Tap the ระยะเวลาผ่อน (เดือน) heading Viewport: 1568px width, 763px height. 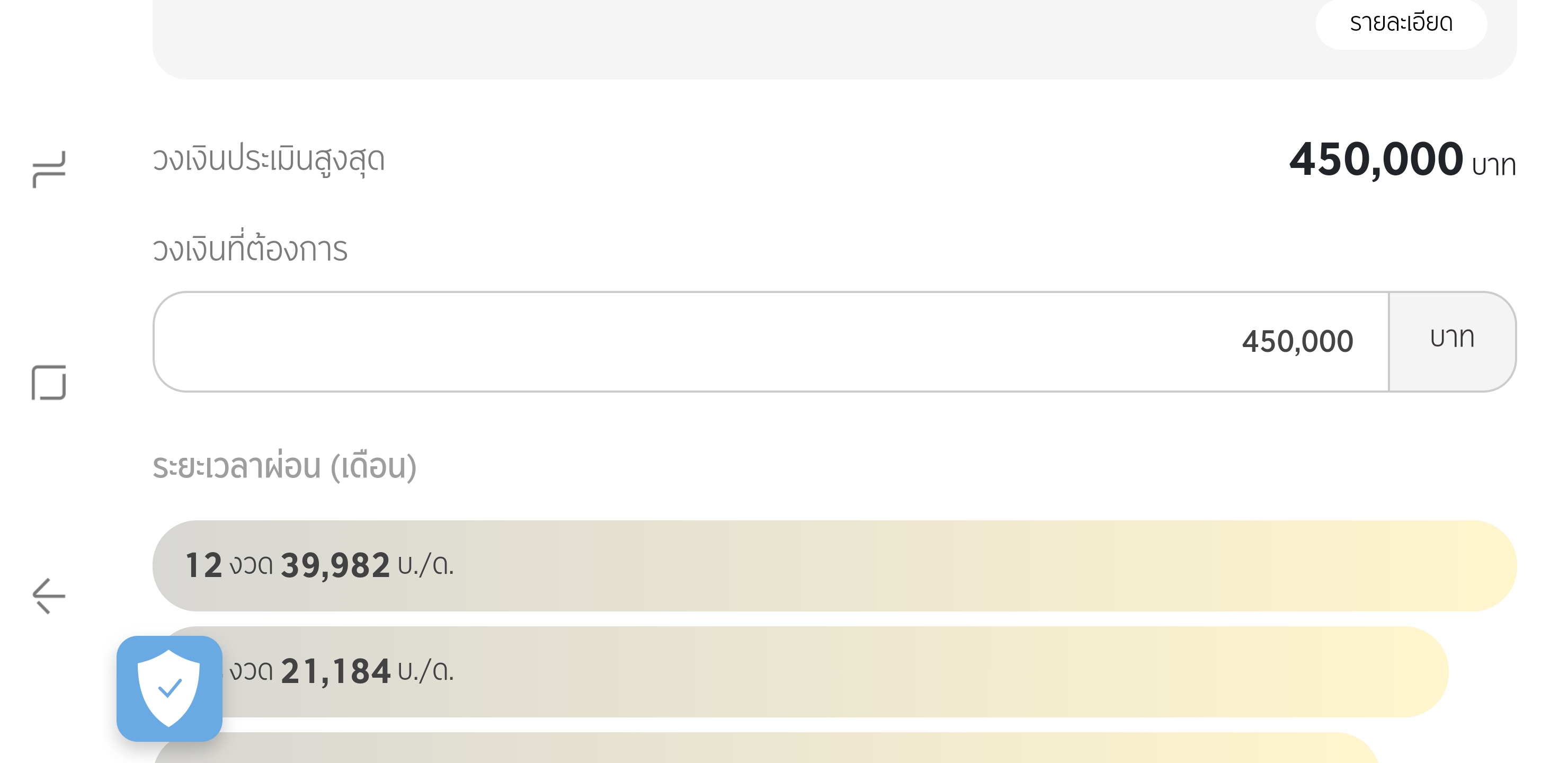click(x=284, y=466)
